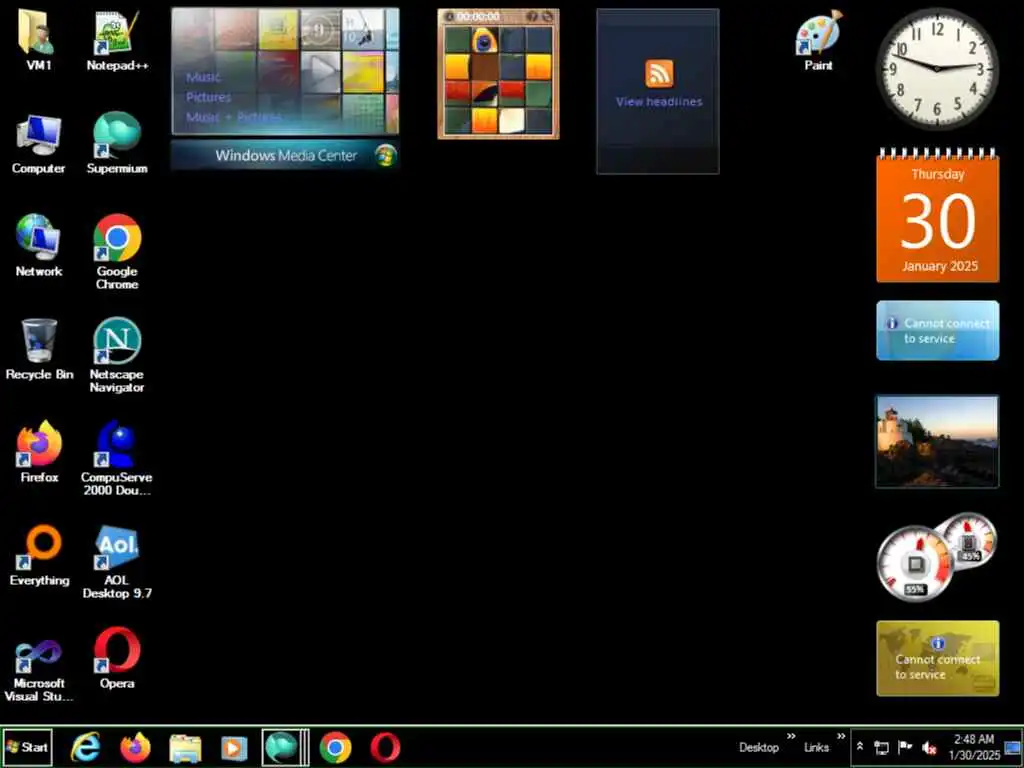Launch AOL Desktop 9.7 shortcut

click(117, 562)
